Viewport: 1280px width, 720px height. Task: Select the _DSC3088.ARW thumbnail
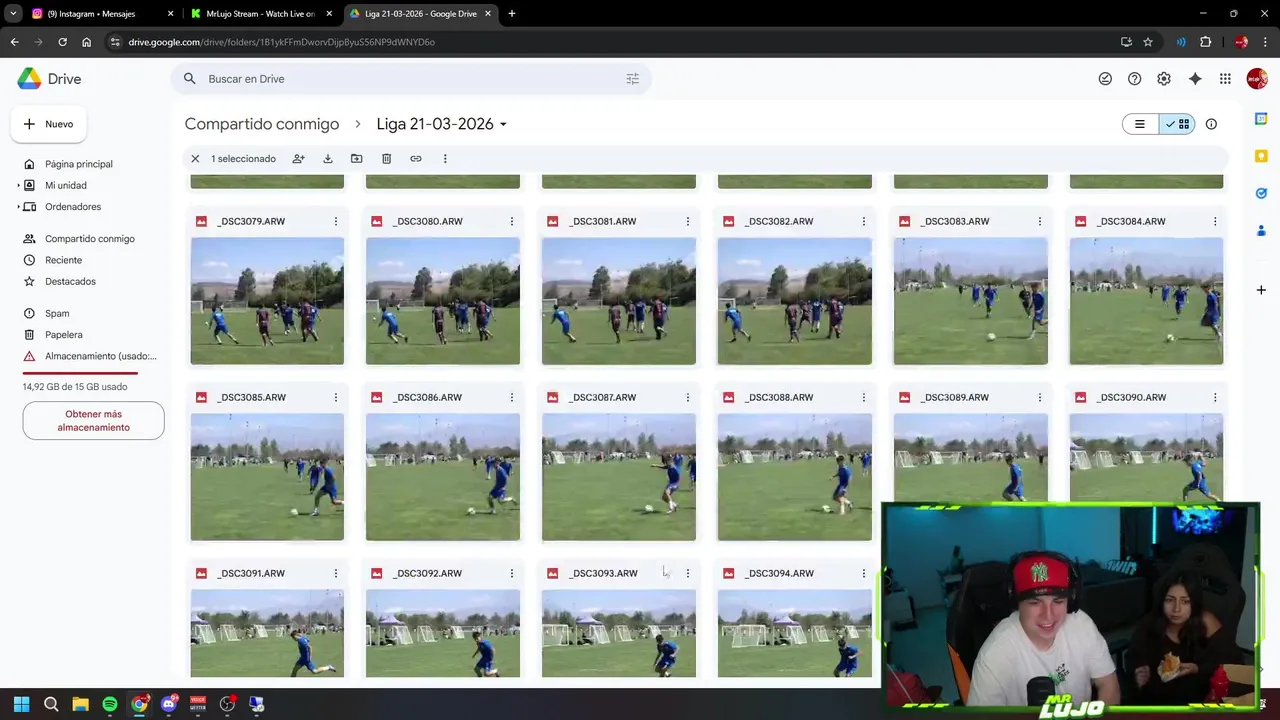(x=795, y=477)
